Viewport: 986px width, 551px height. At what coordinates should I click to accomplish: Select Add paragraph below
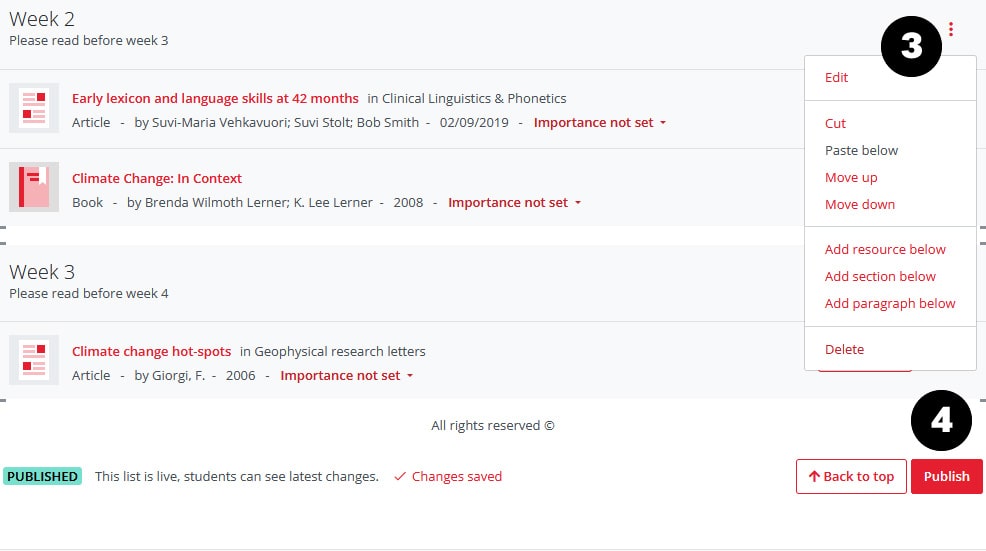(x=890, y=304)
